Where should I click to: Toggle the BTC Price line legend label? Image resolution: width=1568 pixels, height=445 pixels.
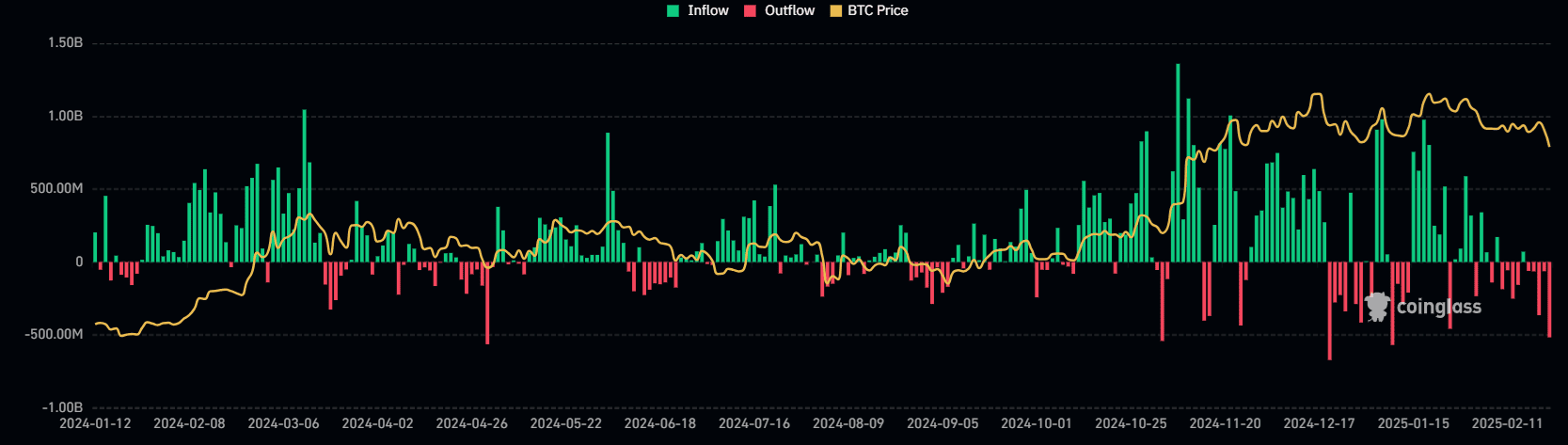tap(878, 10)
